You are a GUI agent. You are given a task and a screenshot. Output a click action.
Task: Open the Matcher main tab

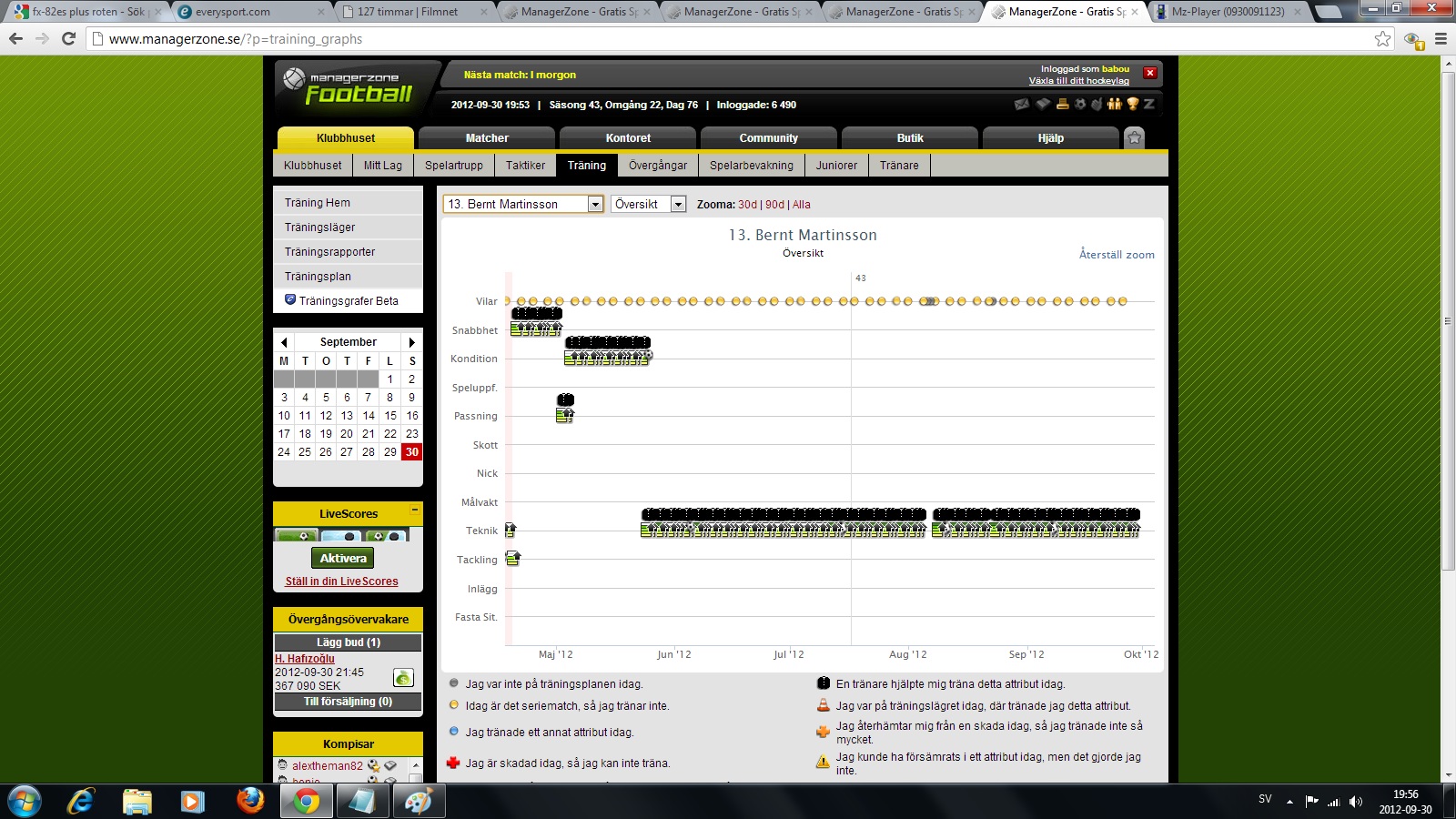coord(487,138)
